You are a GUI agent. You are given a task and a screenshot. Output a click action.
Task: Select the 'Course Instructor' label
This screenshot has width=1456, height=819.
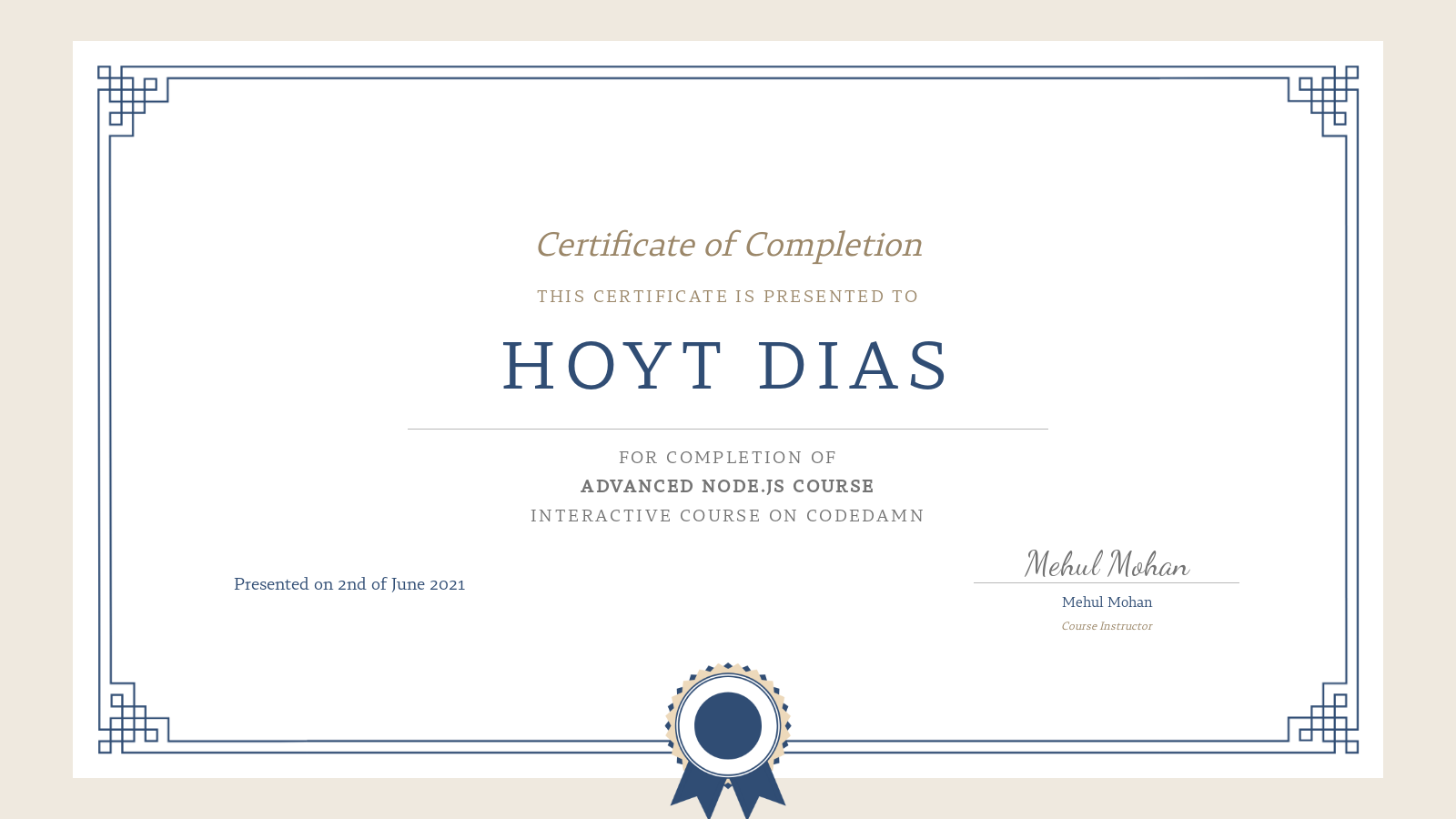1107,626
